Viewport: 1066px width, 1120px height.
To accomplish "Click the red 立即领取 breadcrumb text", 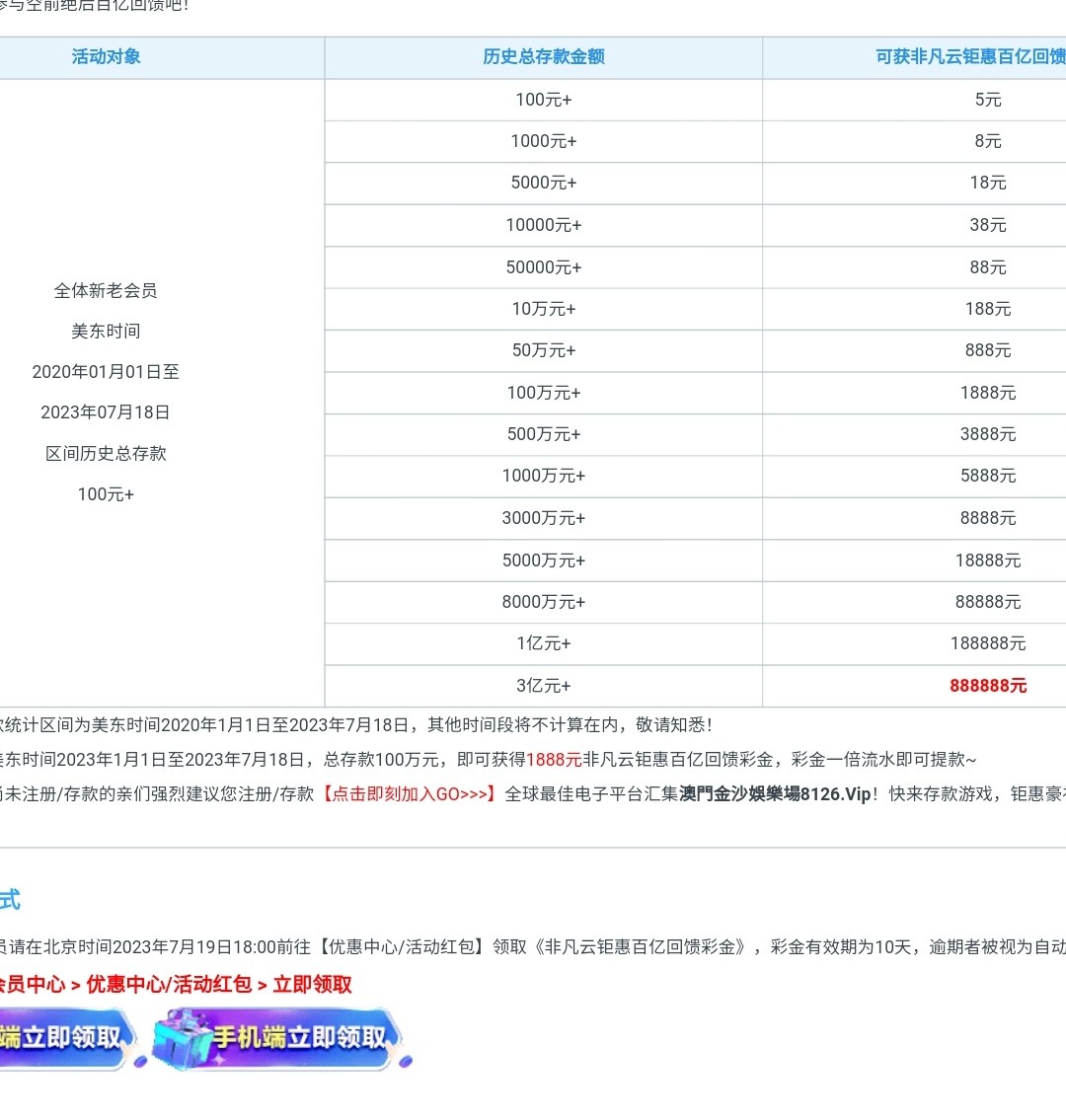I will coord(312,985).
